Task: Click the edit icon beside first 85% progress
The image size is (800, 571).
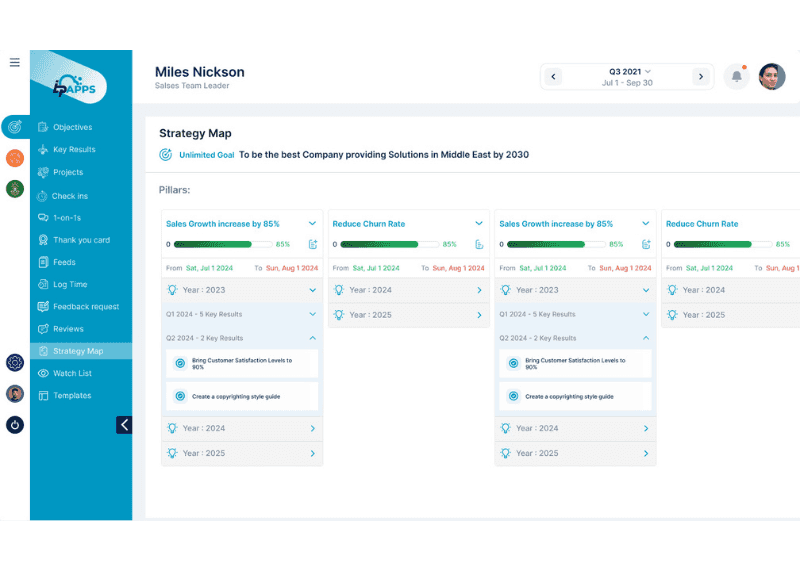Action: coord(313,244)
